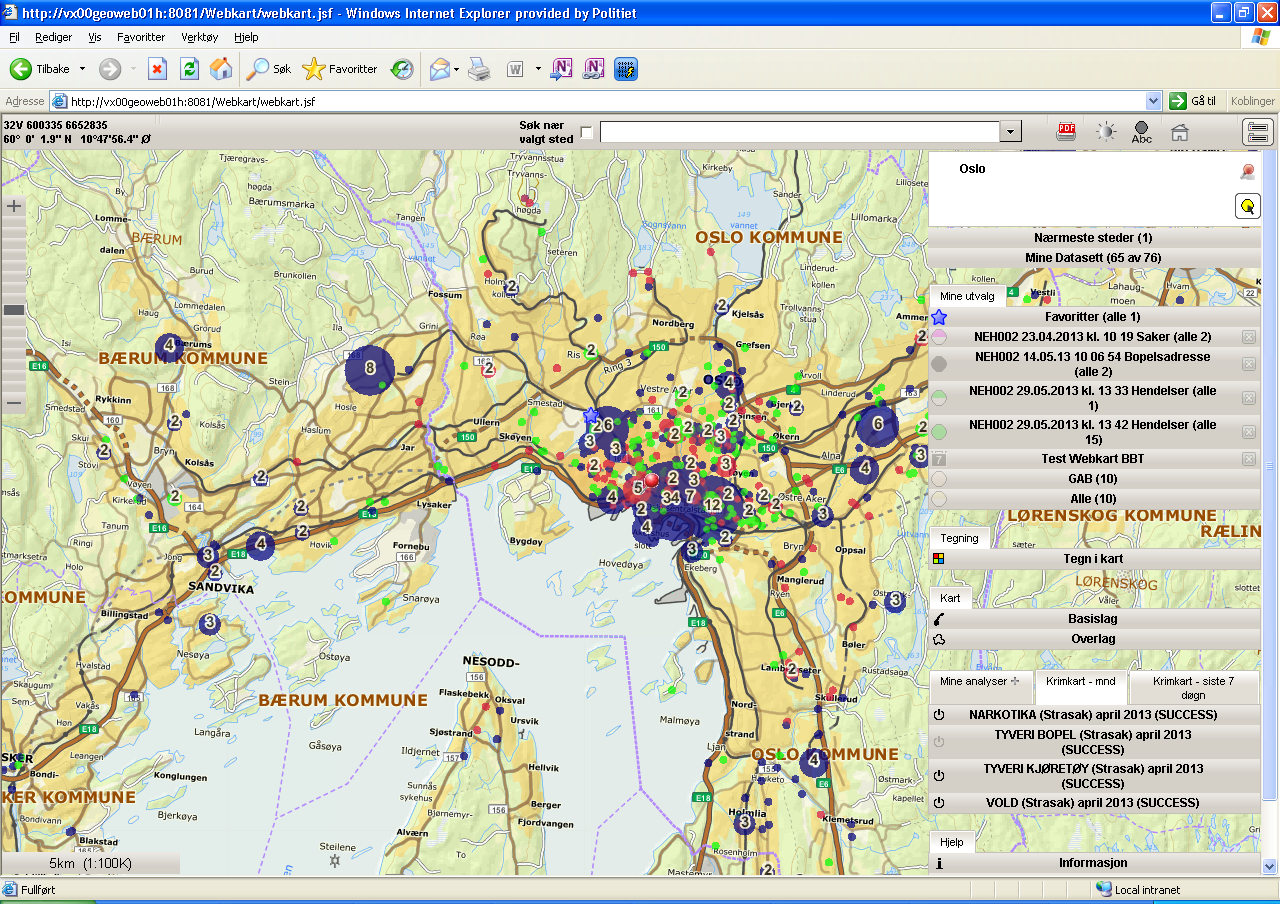Viewport: 1280px width, 904px height.
Task: Click the red pin icon next to Oslo
Action: click(x=1247, y=172)
